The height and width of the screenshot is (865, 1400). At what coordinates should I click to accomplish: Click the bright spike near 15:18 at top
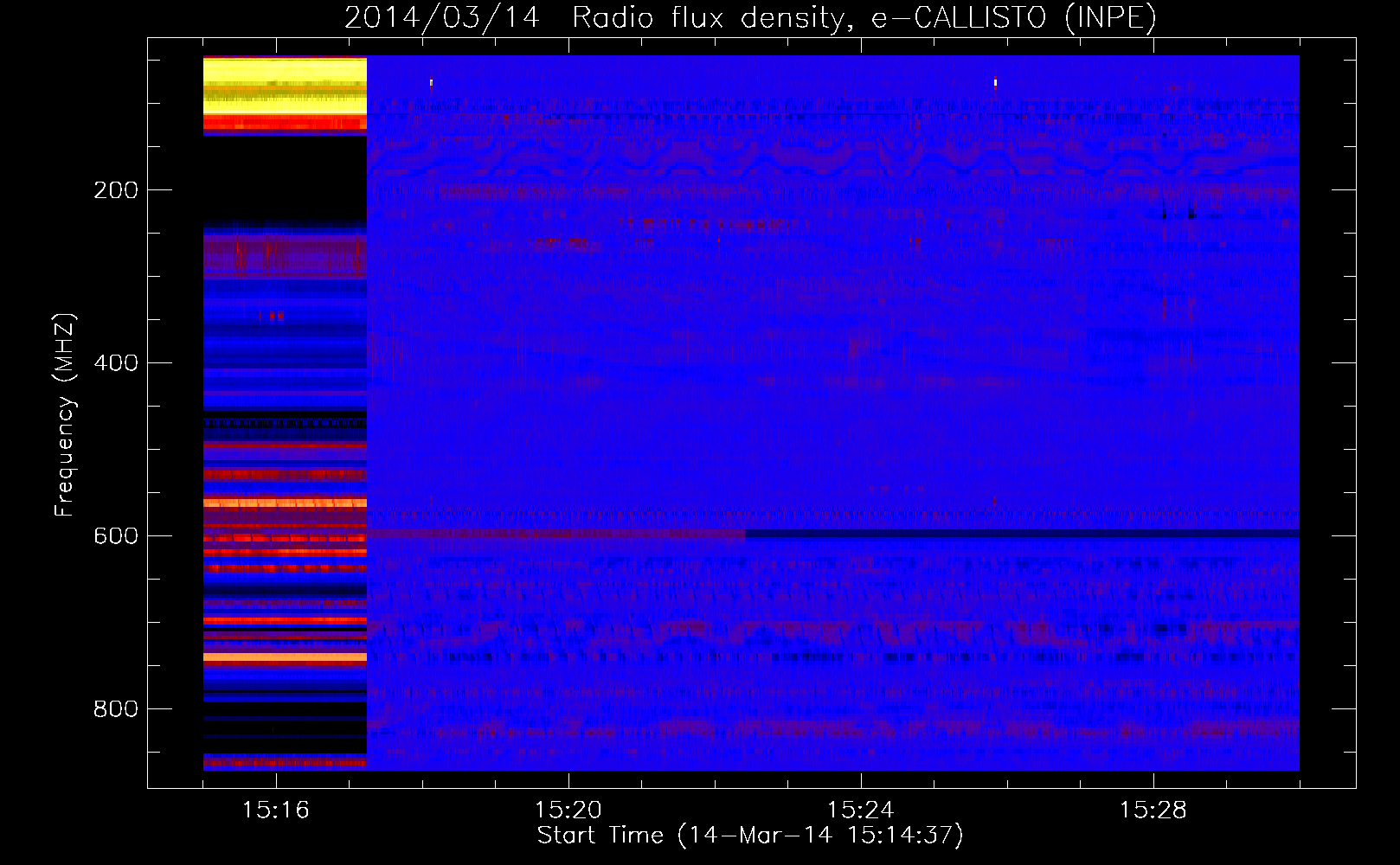(431, 83)
